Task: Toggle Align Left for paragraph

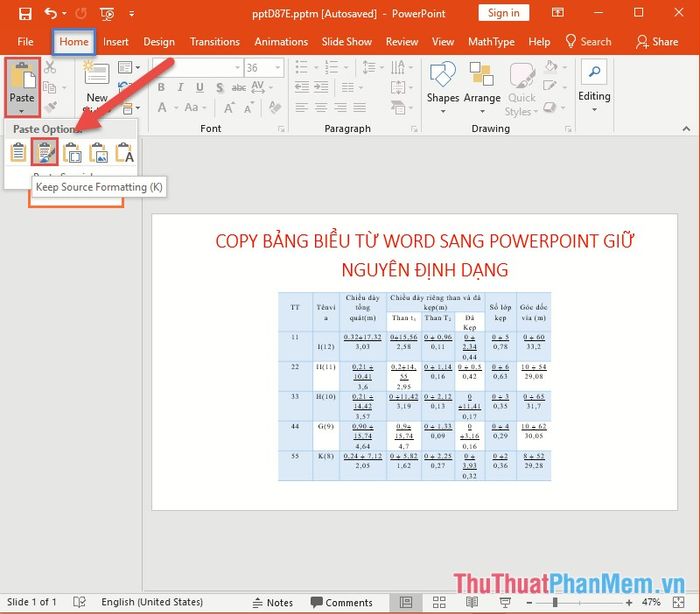Action: pos(302,108)
